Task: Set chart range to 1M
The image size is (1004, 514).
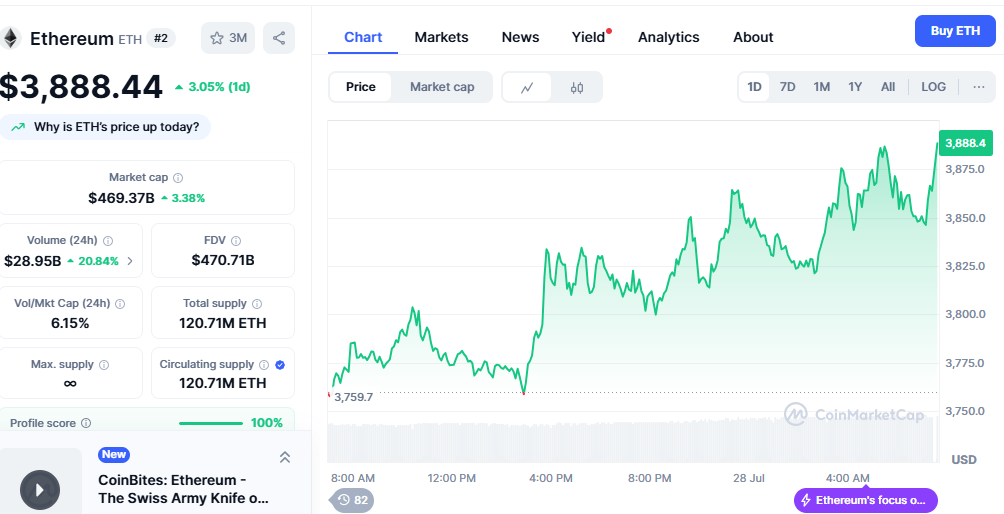Action: [x=822, y=87]
